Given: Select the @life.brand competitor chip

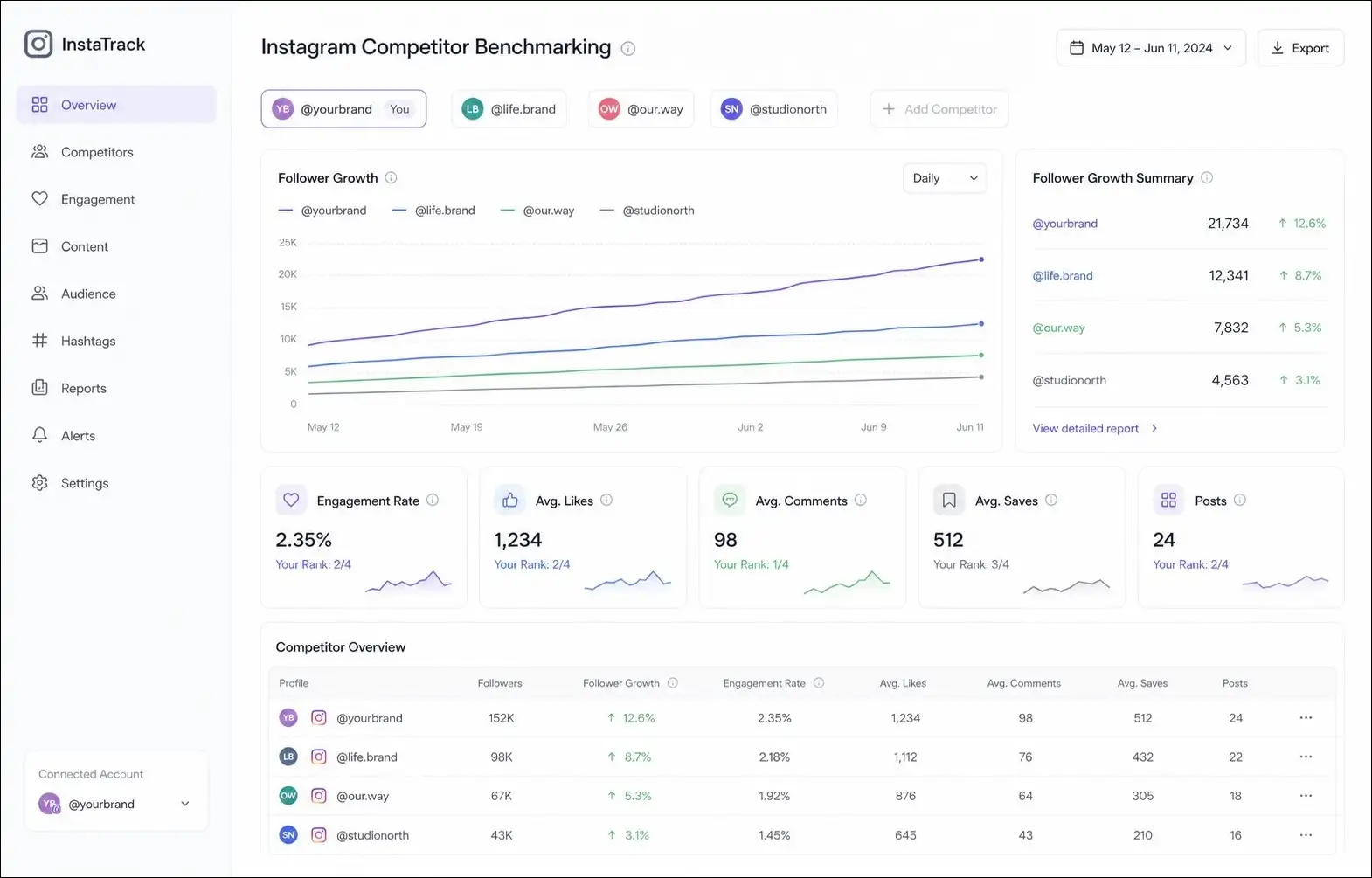Looking at the screenshot, I should coord(509,109).
